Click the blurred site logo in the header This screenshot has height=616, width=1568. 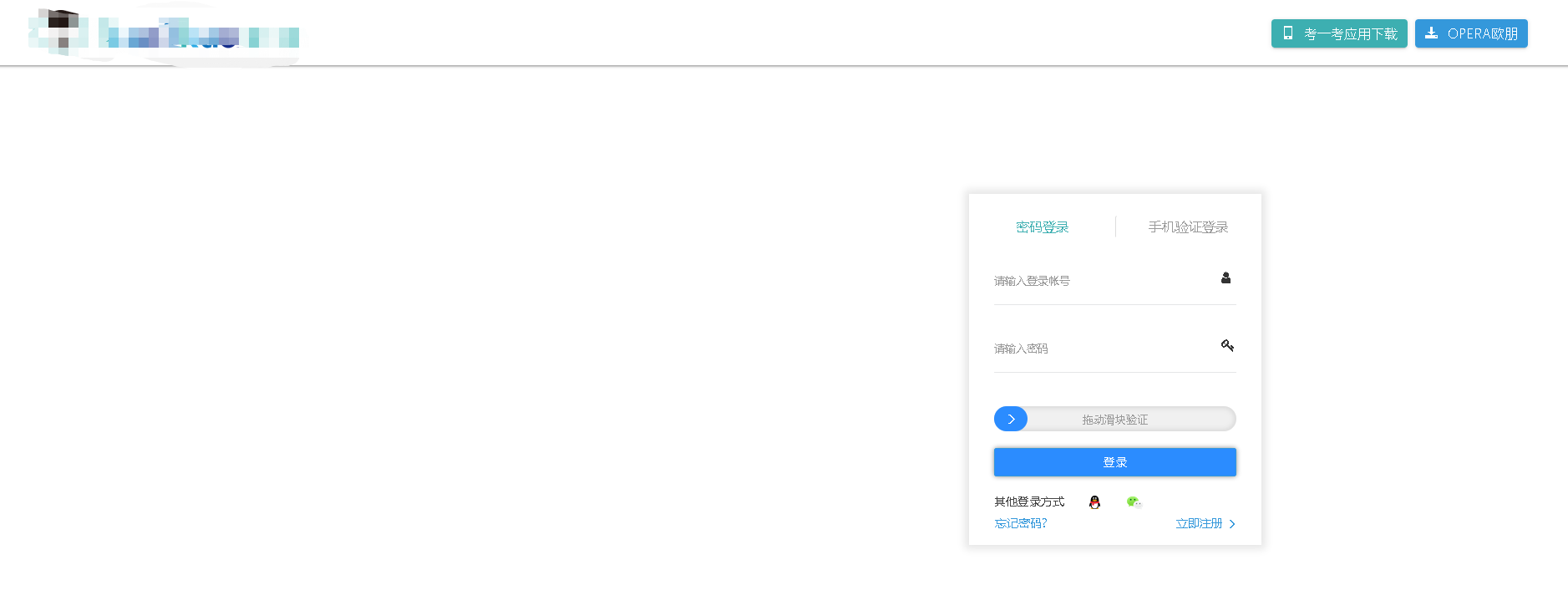point(164,33)
